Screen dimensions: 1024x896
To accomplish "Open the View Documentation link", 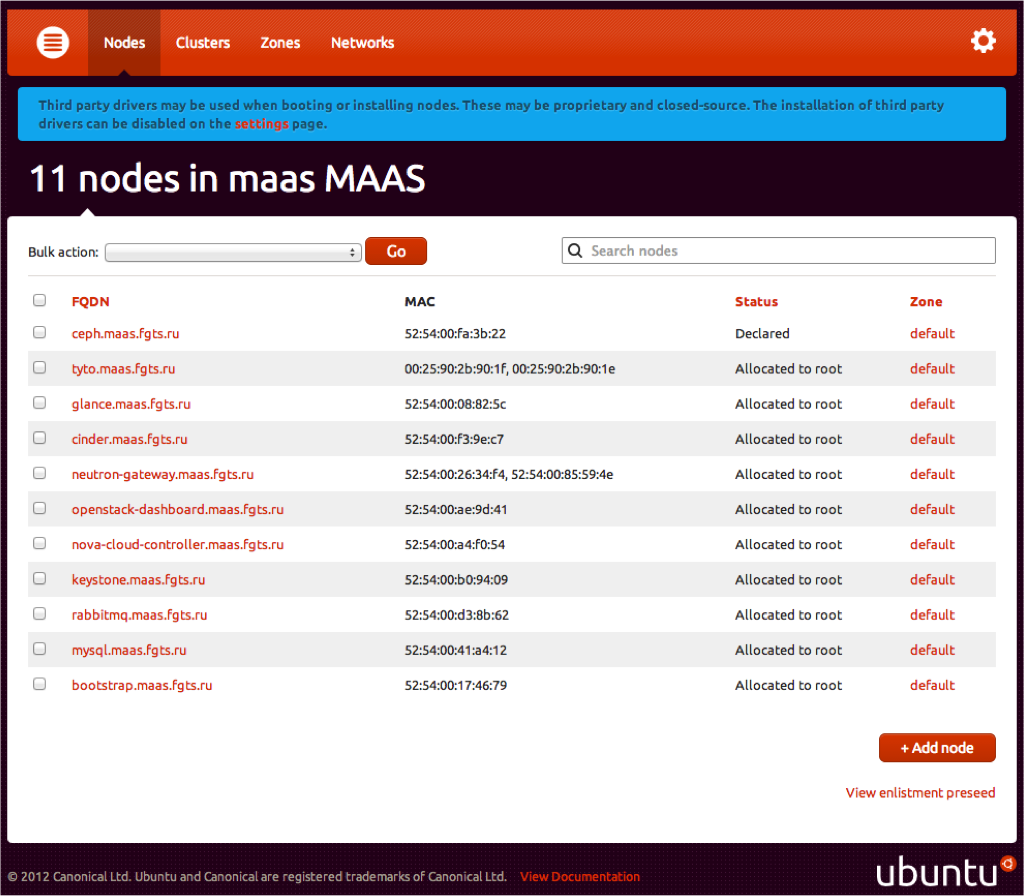I will tap(580, 876).
